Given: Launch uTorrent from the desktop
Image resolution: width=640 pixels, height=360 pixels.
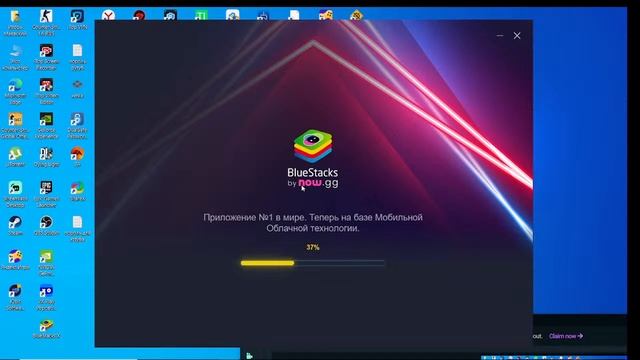Looking at the screenshot, I should pos(16,154).
